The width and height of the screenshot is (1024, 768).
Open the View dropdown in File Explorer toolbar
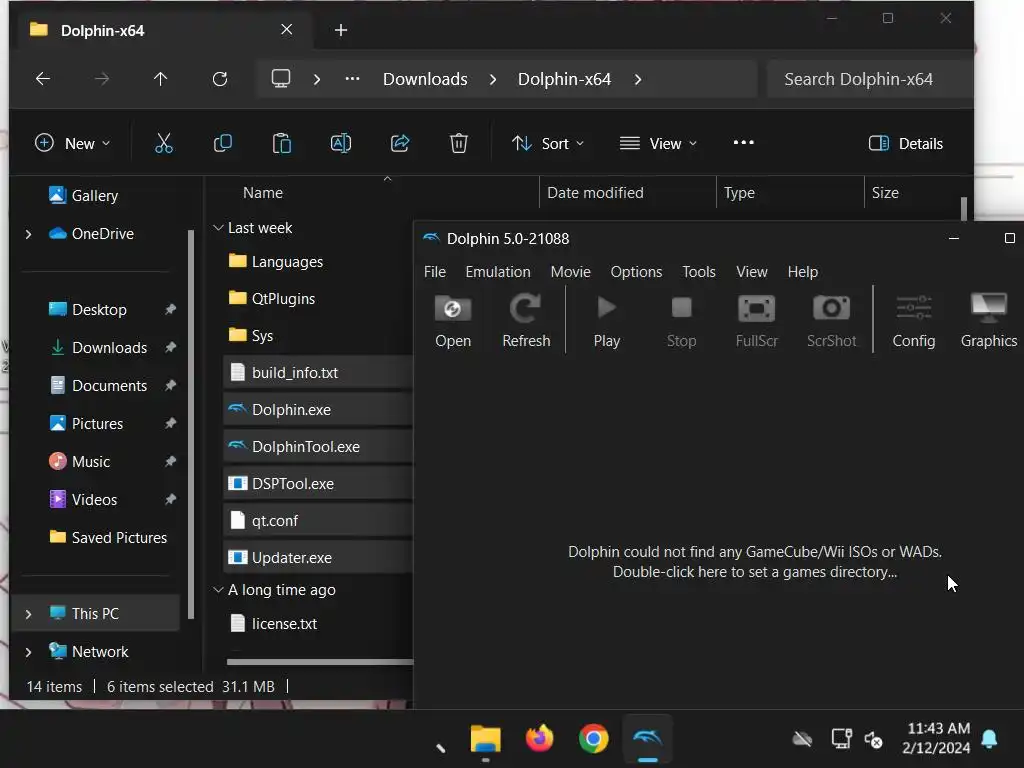[658, 143]
